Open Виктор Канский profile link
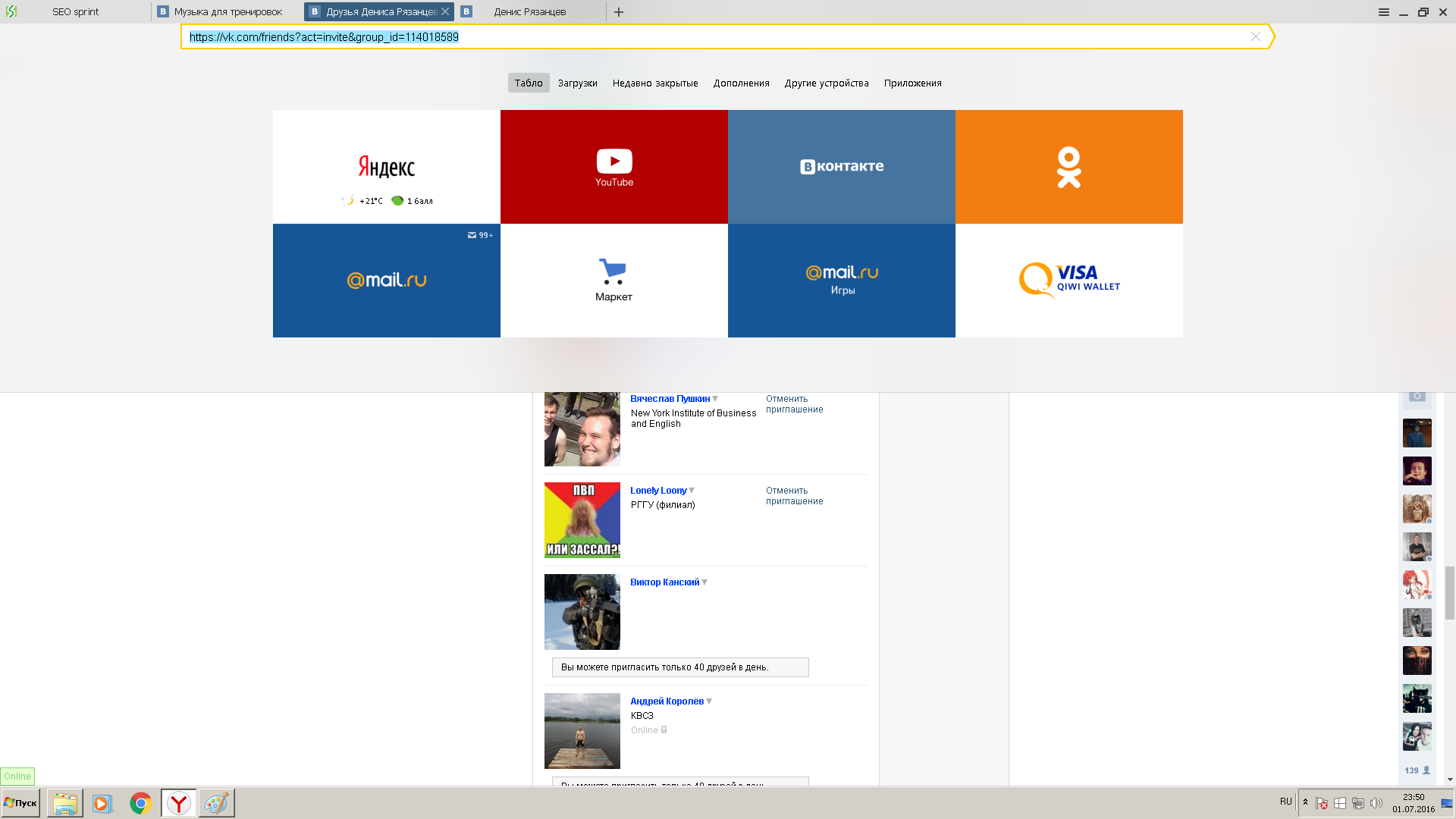The image size is (1456, 819). [664, 582]
